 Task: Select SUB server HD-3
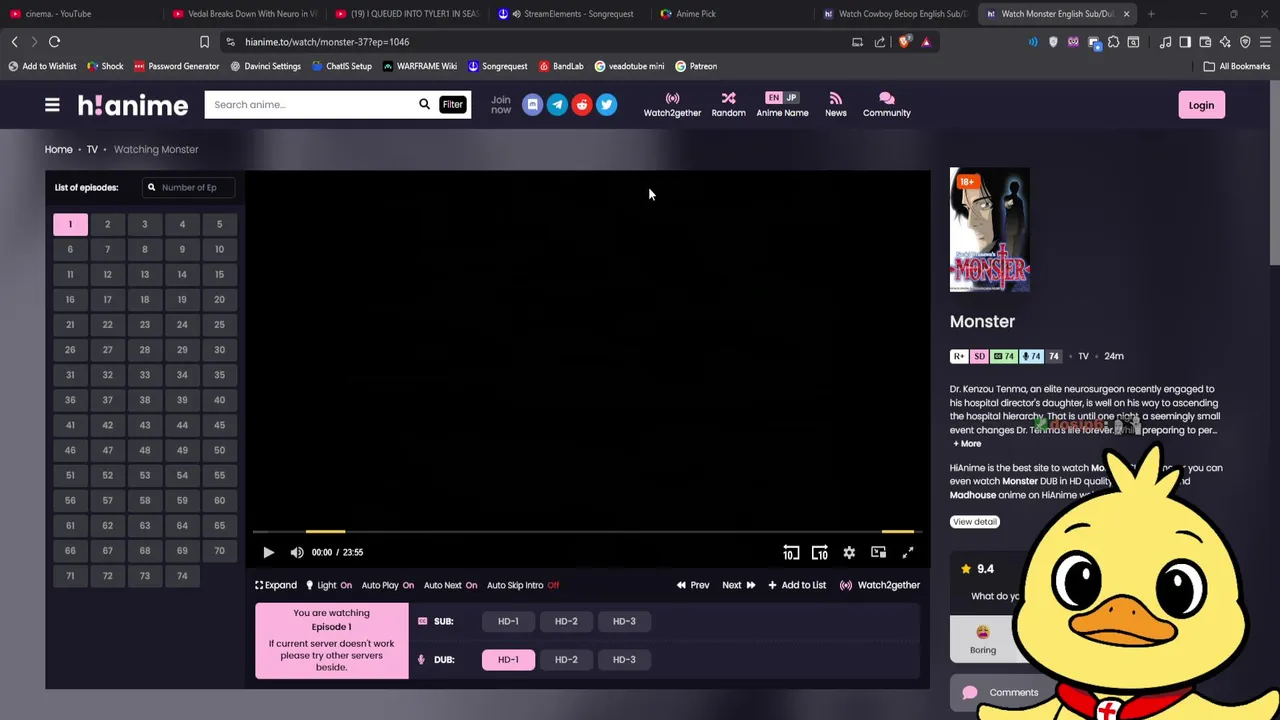624,621
